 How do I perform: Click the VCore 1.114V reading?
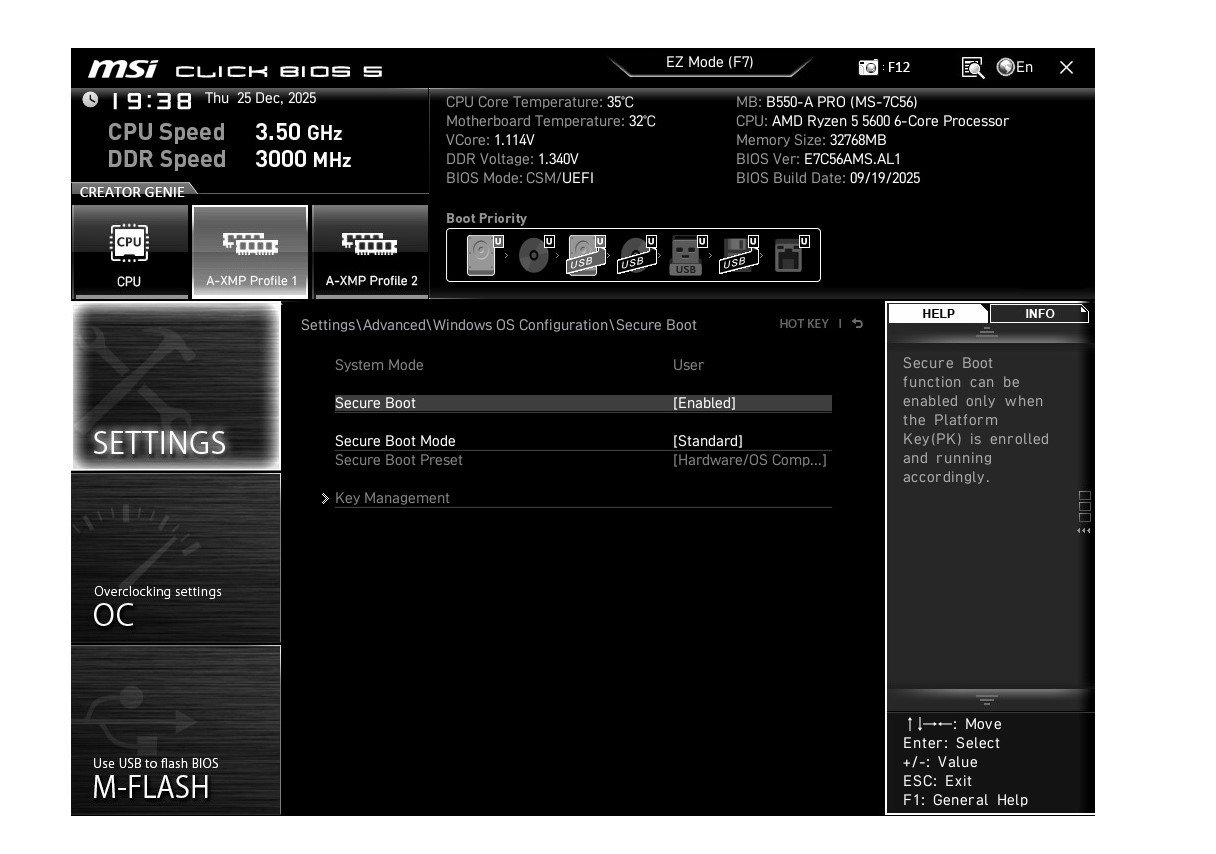490,140
